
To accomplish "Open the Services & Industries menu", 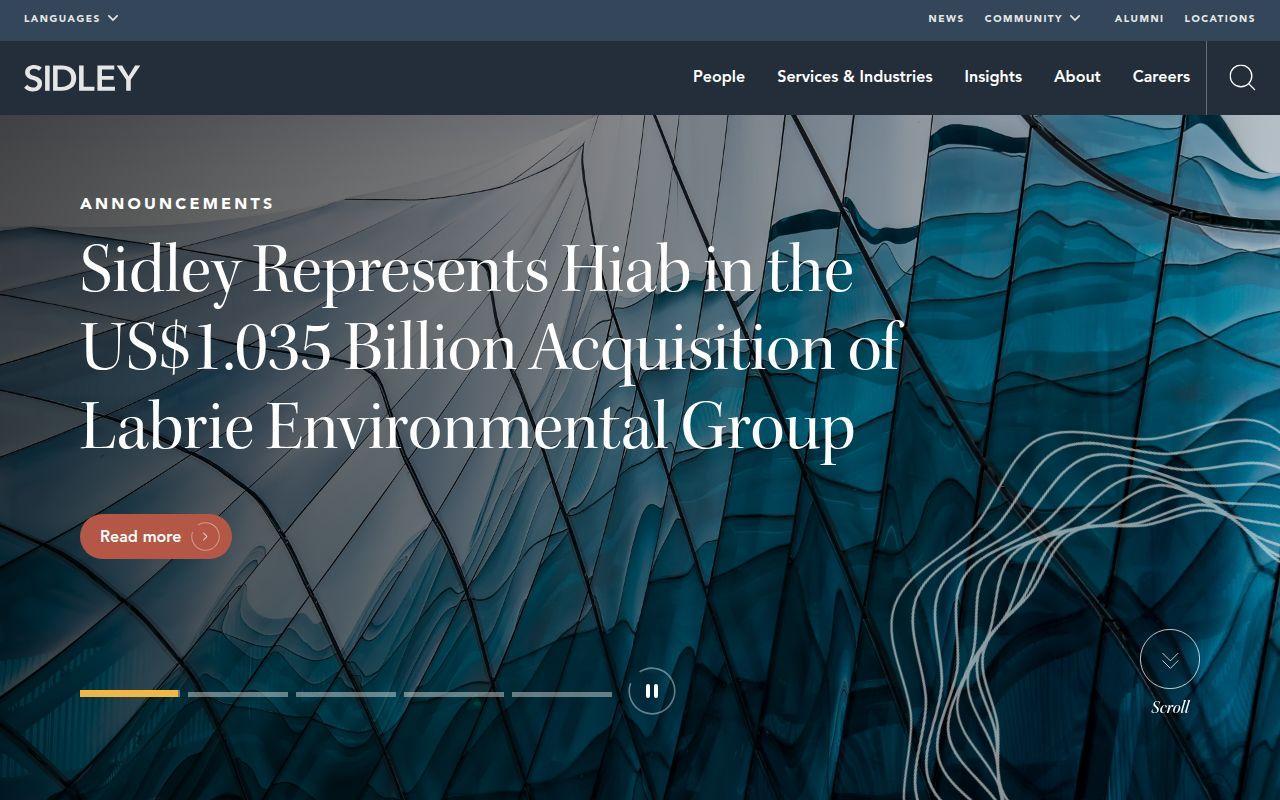I will (x=855, y=77).
